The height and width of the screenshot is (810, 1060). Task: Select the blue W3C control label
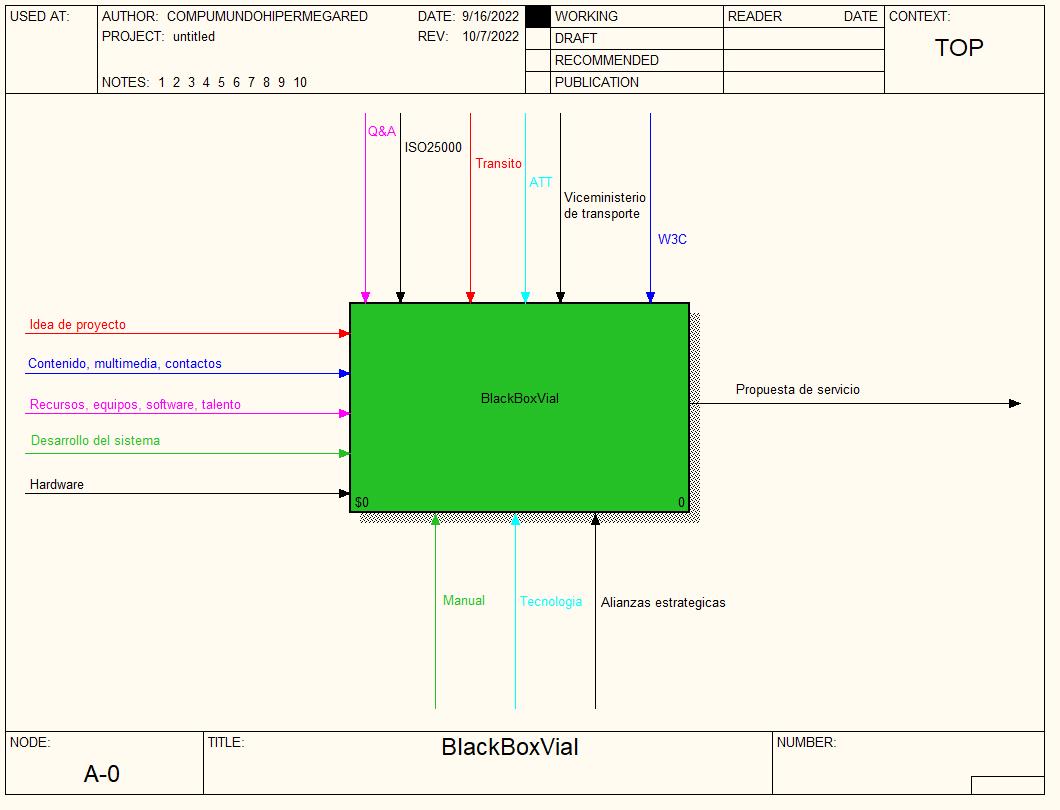coord(672,240)
